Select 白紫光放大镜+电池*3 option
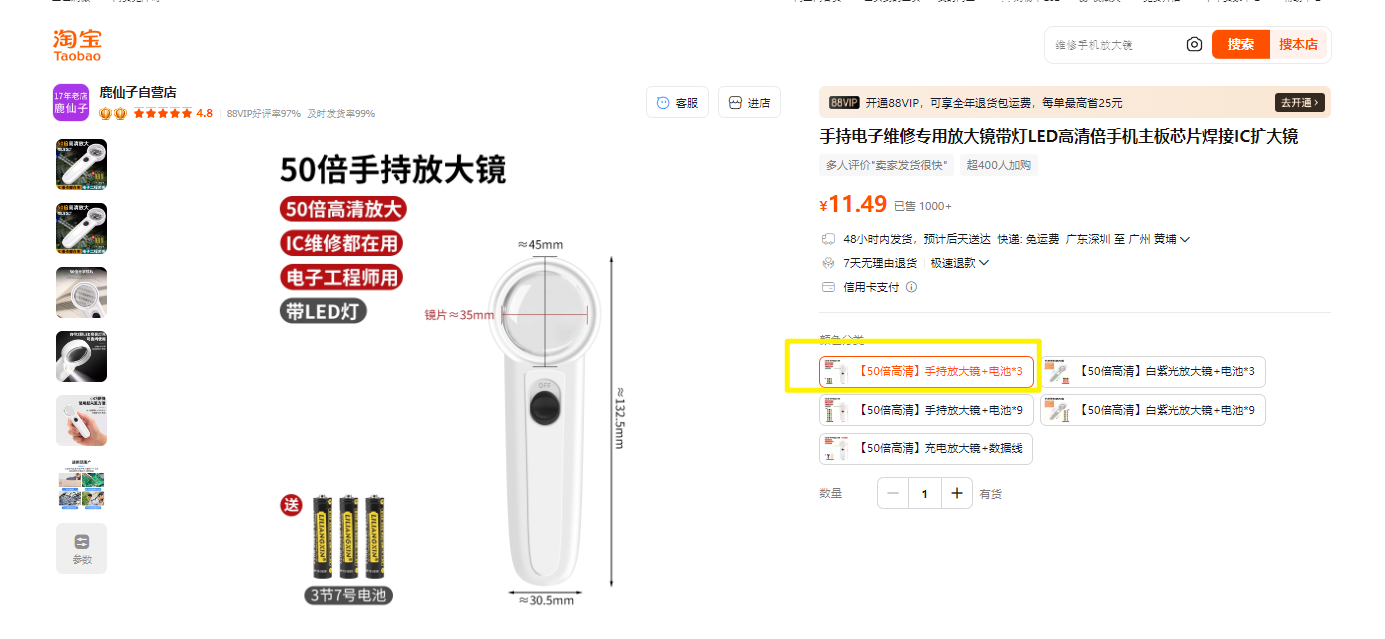Image resolution: width=1385 pixels, height=639 pixels. click(1153, 371)
